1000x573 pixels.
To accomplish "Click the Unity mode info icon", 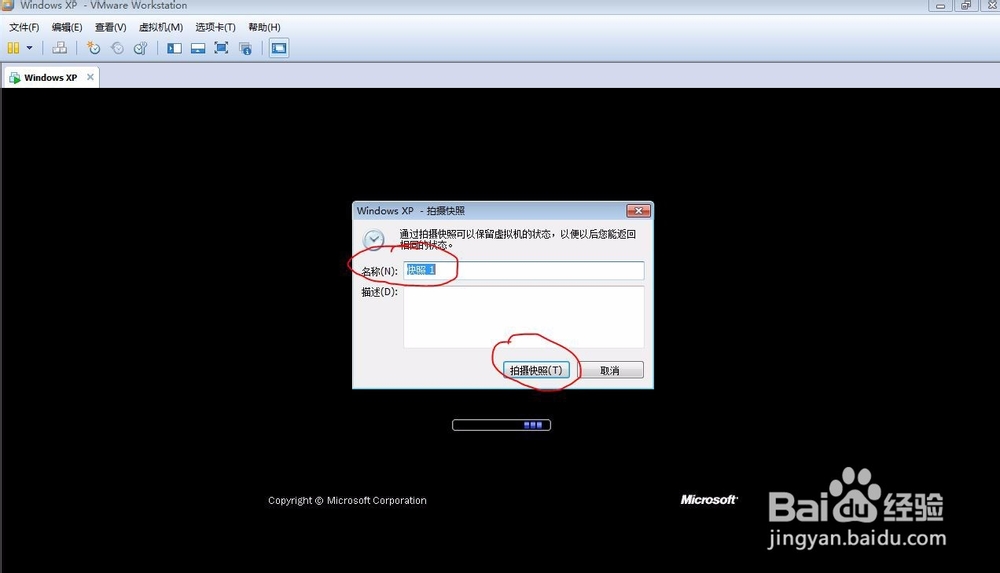I will (x=246, y=48).
